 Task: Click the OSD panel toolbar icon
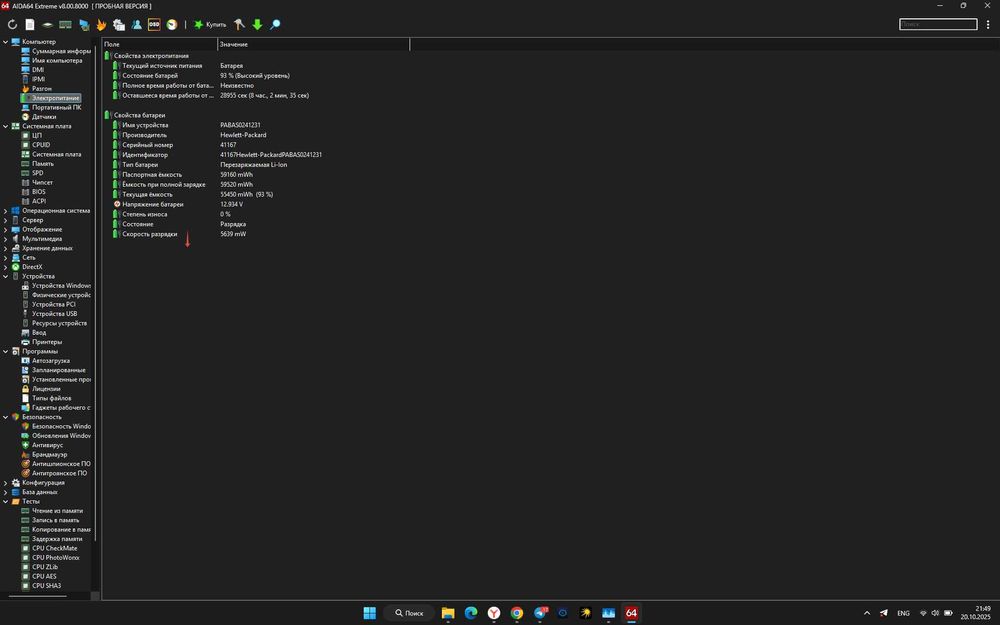pos(154,24)
